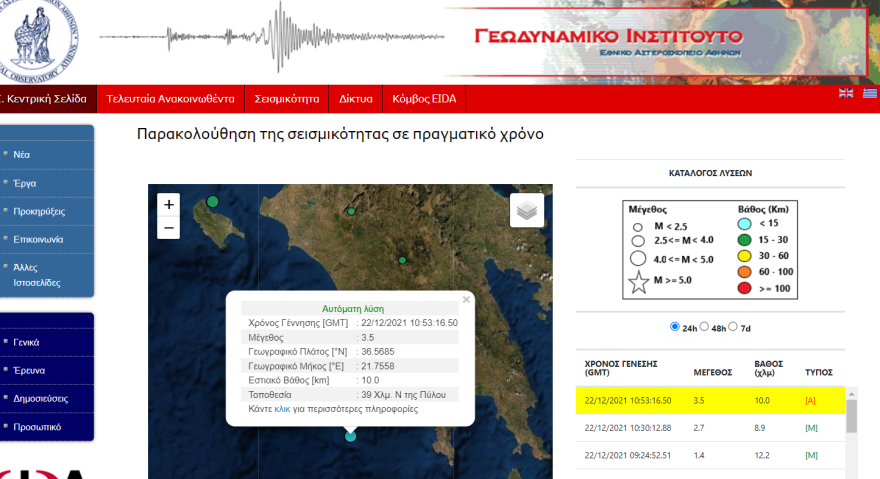Open Προκηρύξεις sidebar link
This screenshot has width=880, height=479.
(39, 212)
